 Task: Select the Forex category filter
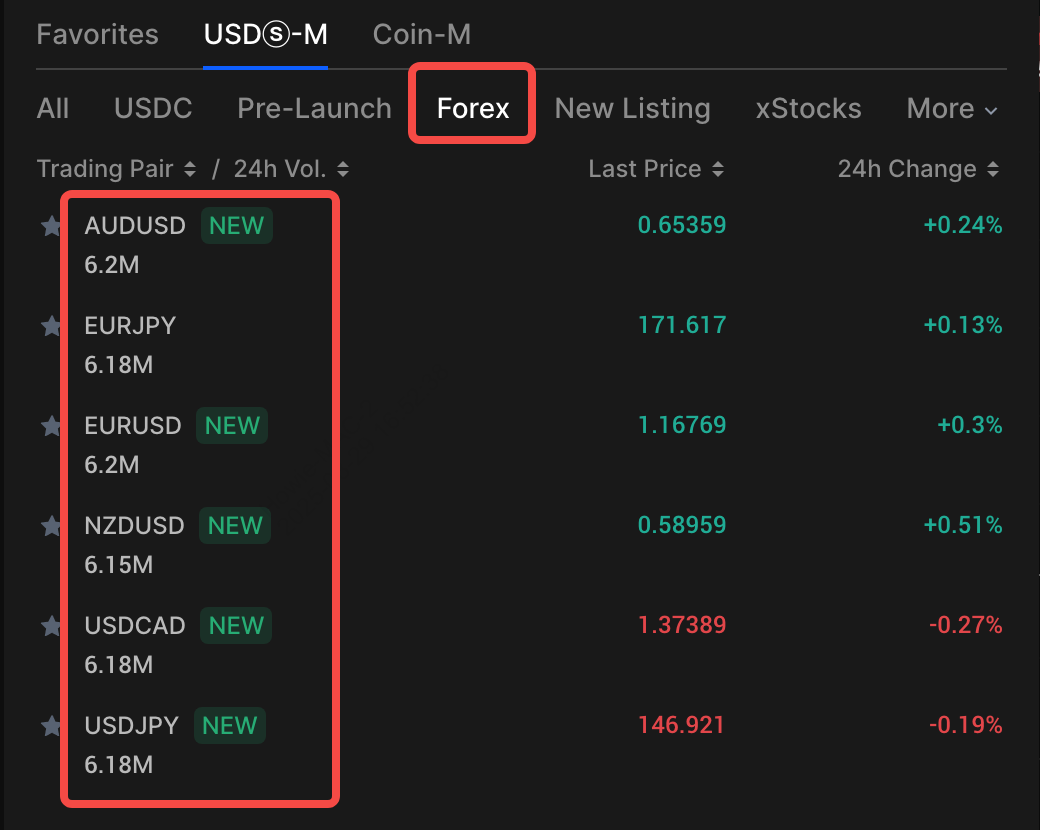coord(473,109)
